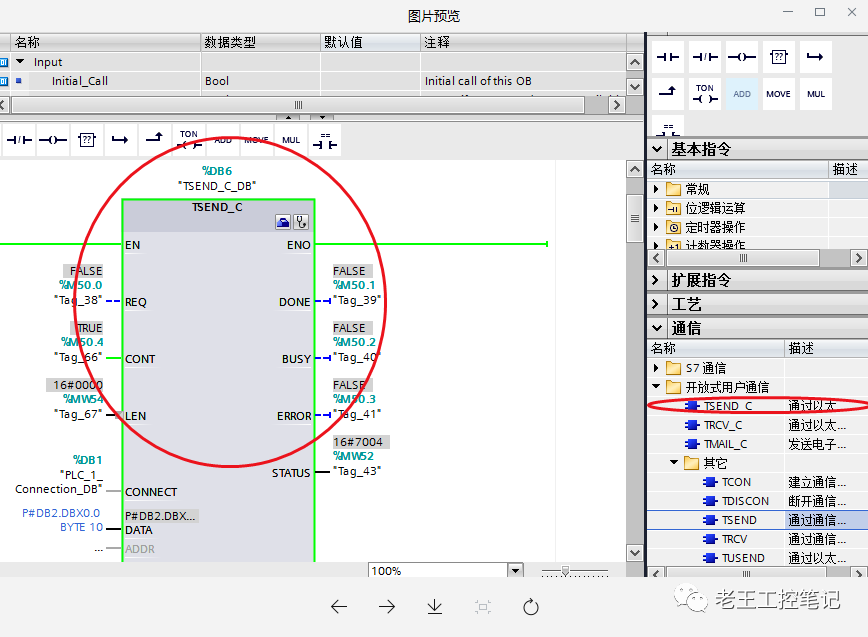This screenshot has width=868, height=637.
Task: Click the empty box icon in editor toolbar
Action: [x=87, y=140]
